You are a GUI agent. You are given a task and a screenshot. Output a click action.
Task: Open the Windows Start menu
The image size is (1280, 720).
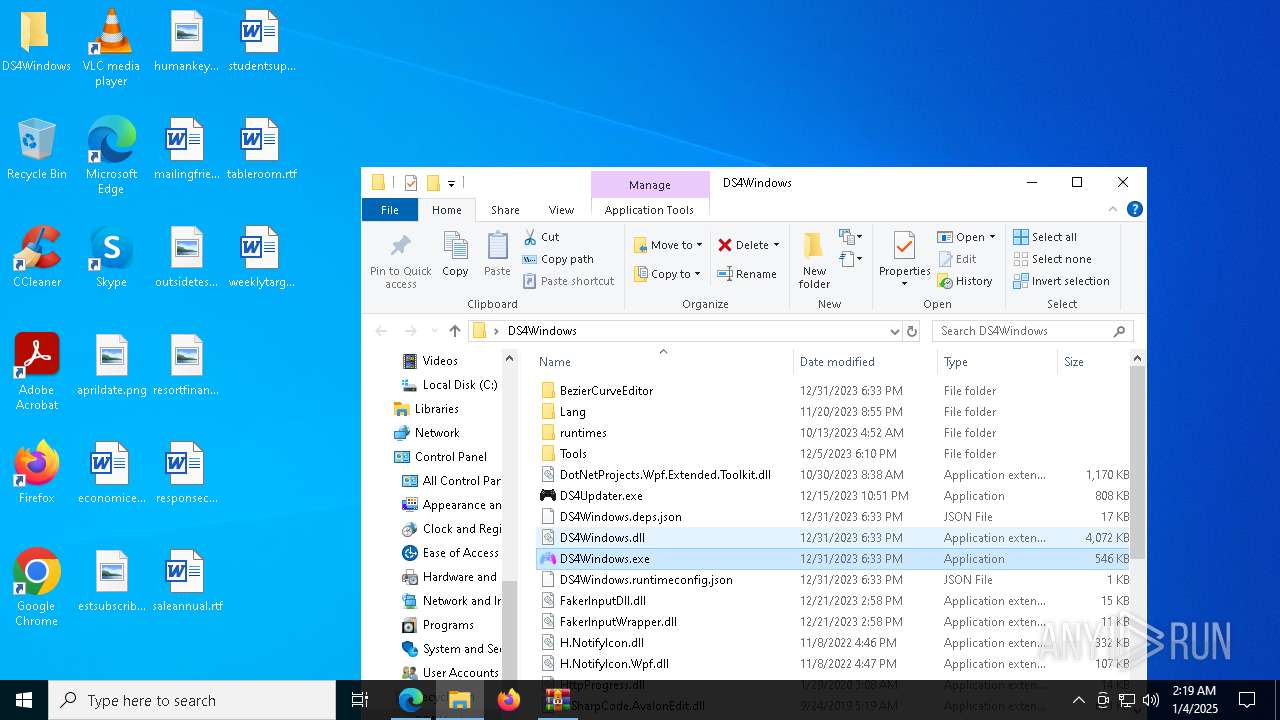[24, 700]
